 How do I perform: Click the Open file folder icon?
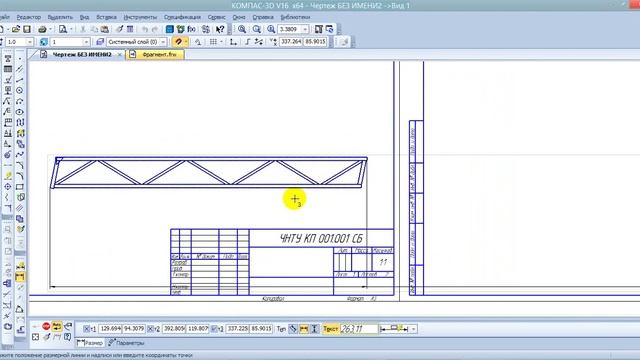[x=16, y=29]
